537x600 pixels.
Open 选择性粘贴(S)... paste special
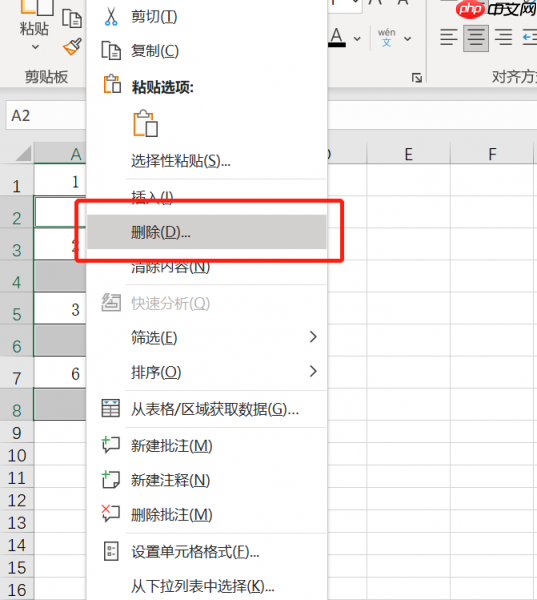pos(207,161)
